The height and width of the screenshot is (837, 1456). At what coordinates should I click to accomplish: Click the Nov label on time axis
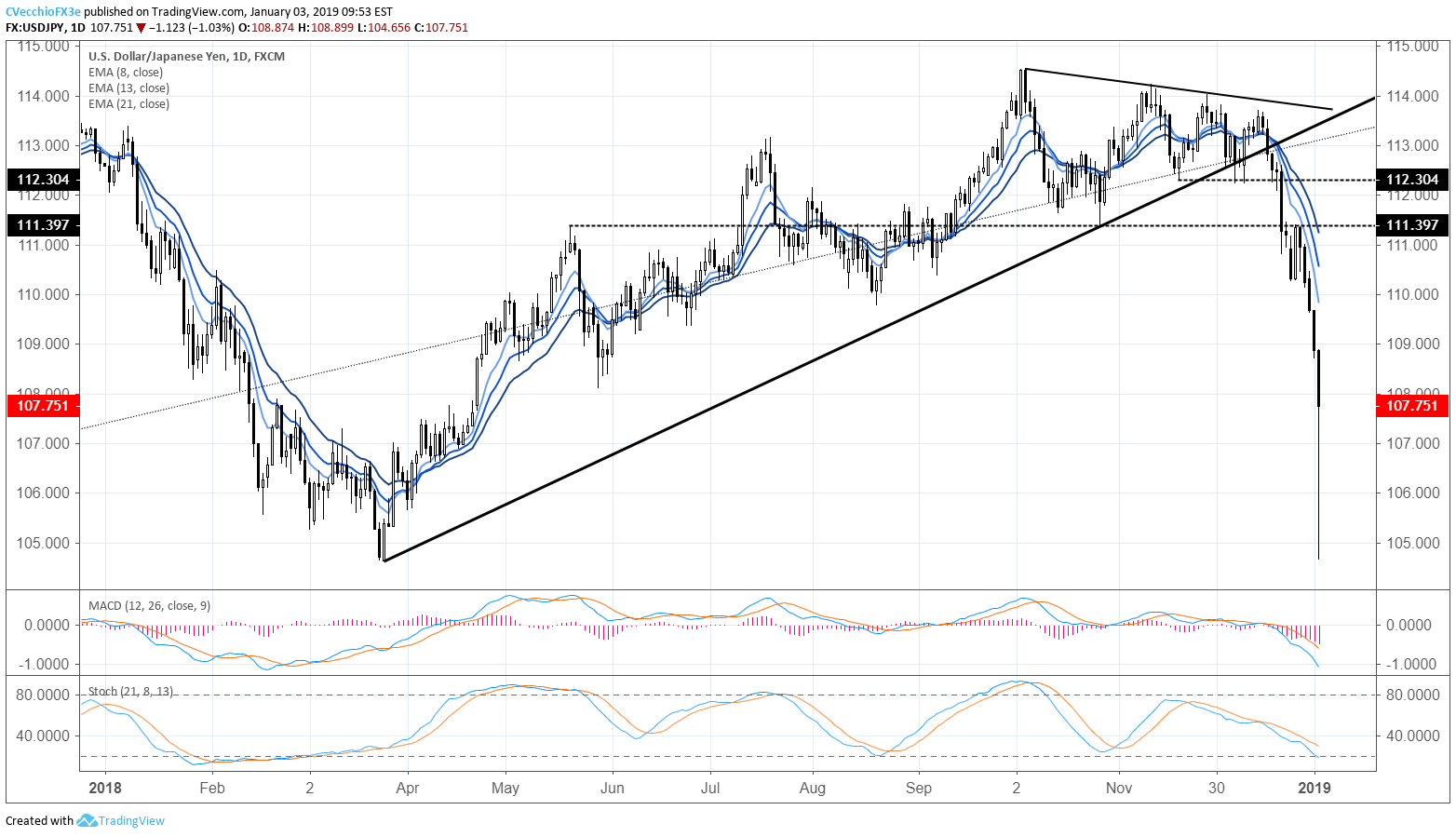[1119, 788]
